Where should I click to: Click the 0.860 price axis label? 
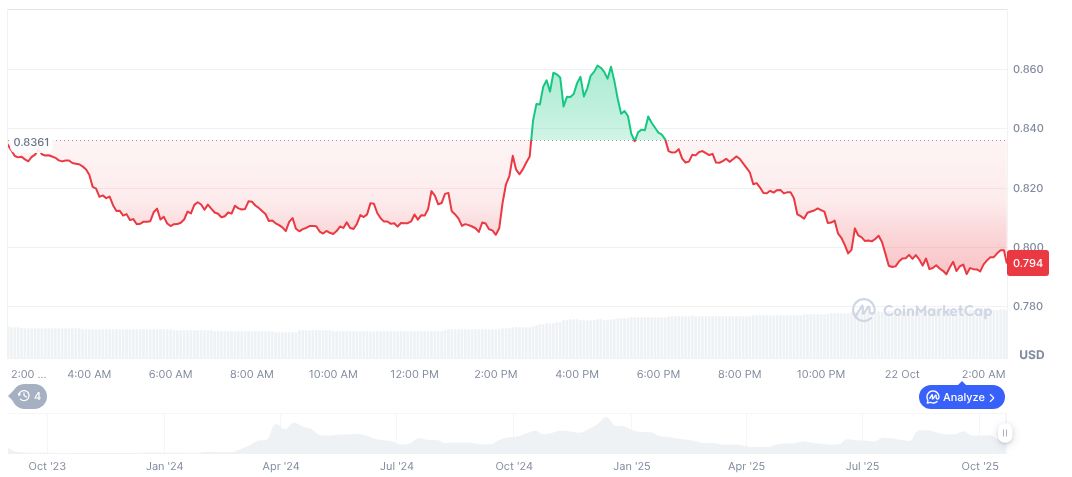click(x=1030, y=69)
